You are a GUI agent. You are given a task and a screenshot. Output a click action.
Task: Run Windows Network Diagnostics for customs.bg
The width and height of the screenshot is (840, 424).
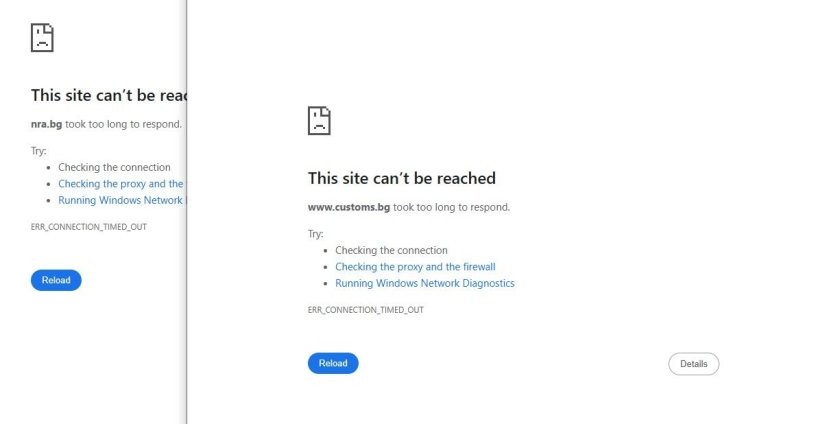coord(425,284)
